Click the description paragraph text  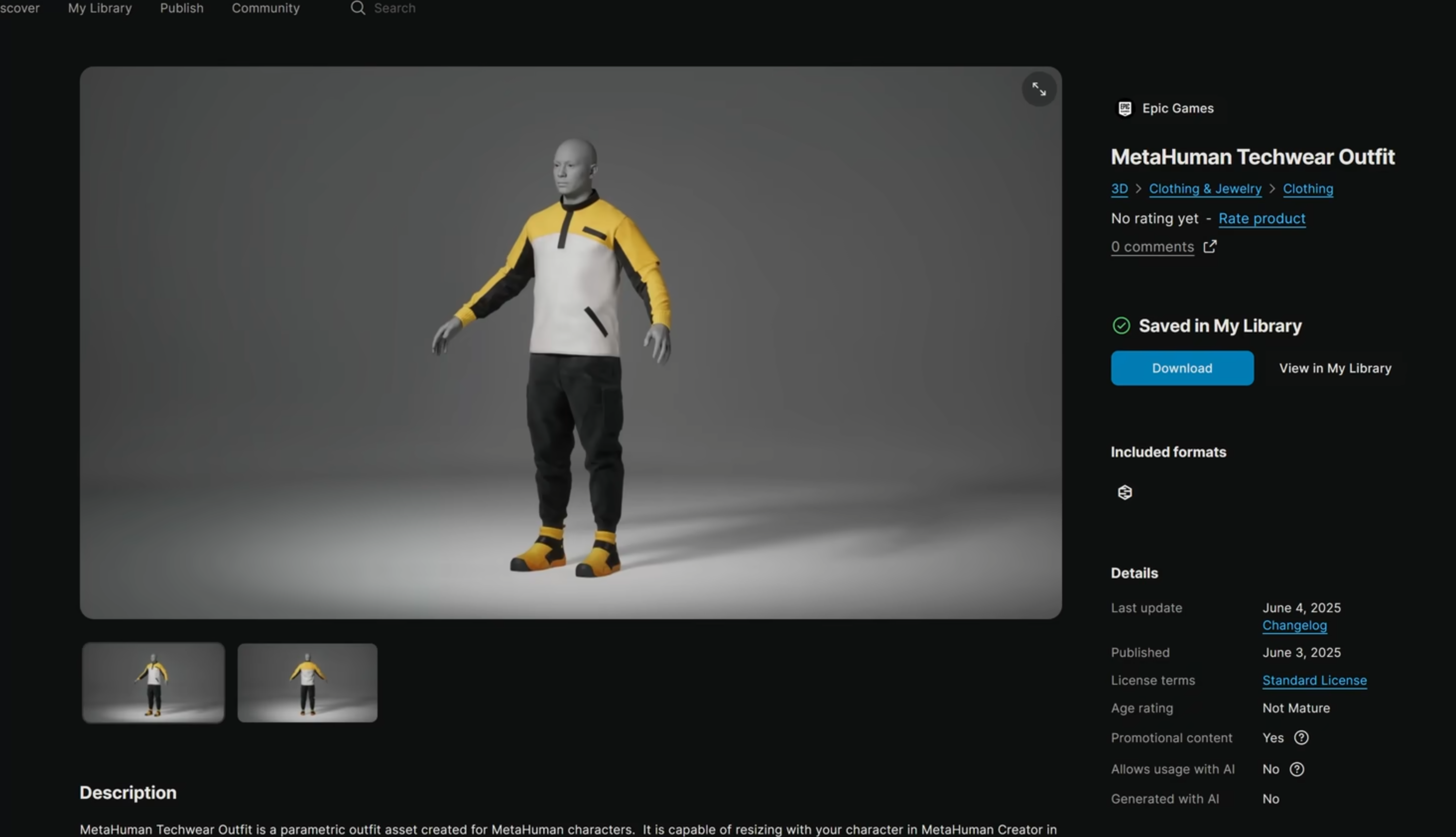click(x=568, y=830)
